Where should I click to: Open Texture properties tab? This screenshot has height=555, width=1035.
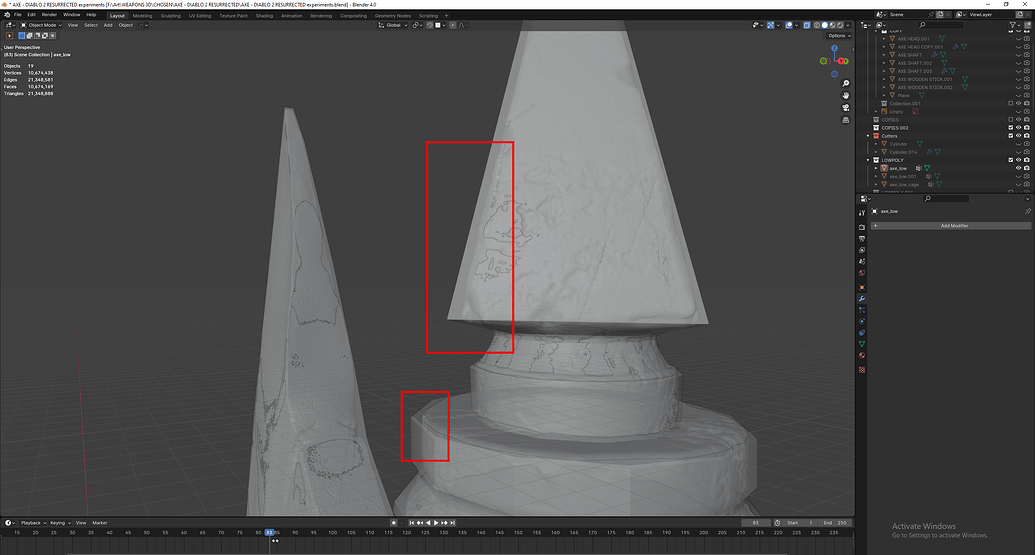(862, 370)
